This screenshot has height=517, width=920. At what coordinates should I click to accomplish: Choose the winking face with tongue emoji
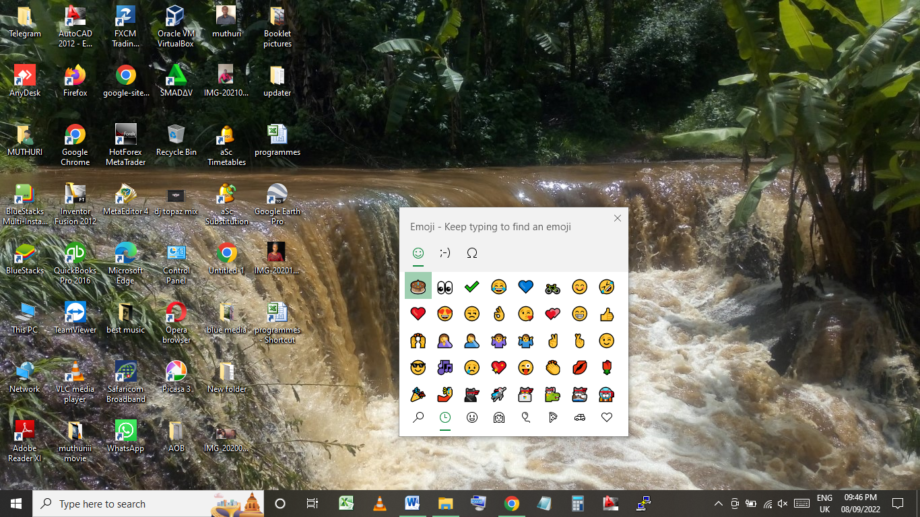(526, 368)
